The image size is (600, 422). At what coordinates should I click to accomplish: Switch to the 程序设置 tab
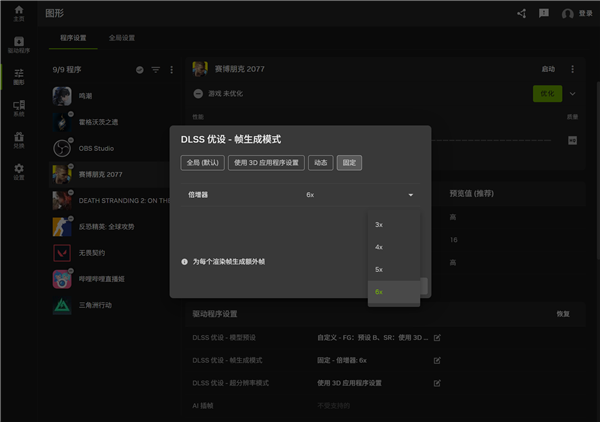[x=73, y=38]
